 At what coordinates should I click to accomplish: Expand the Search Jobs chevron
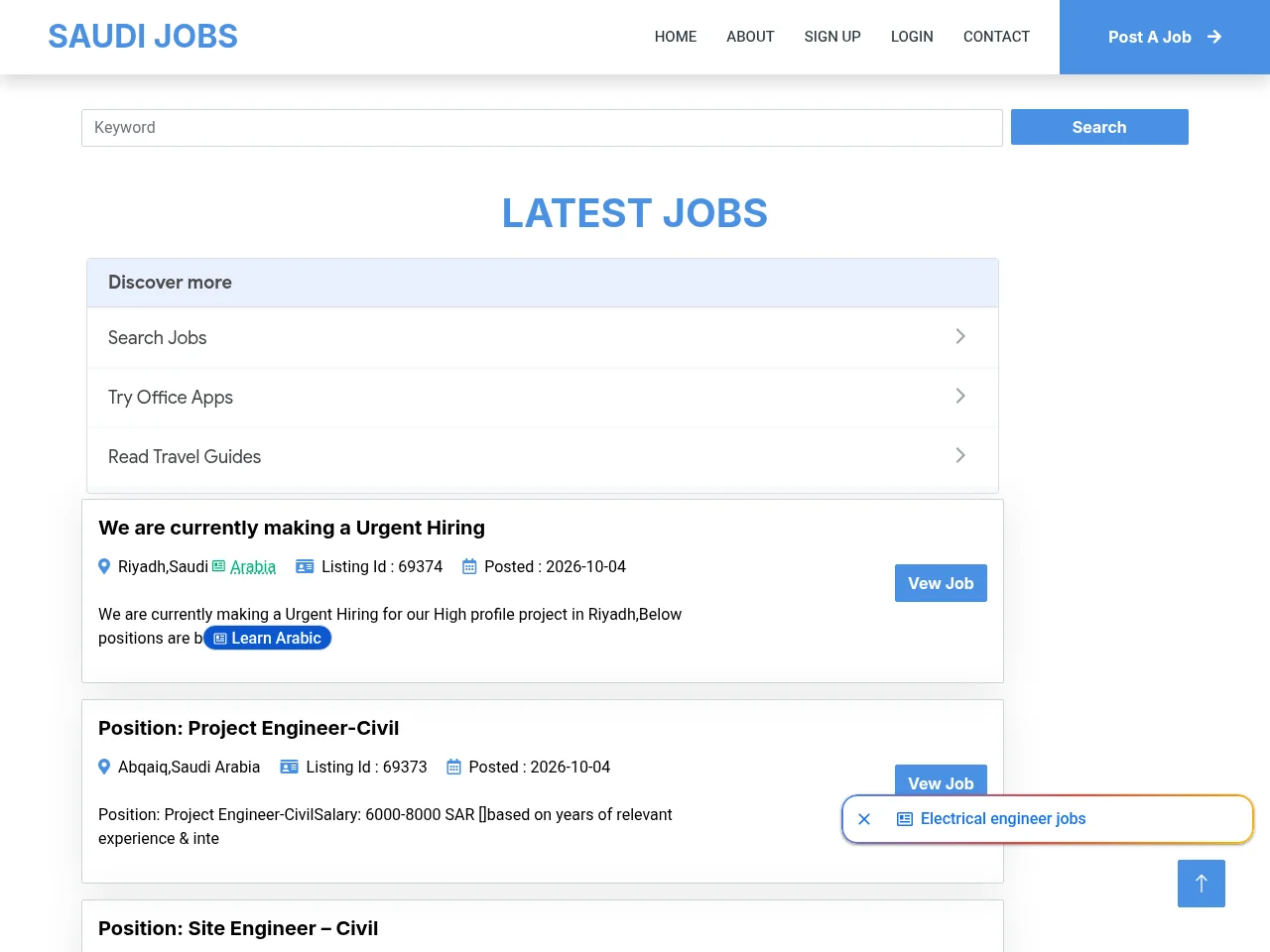click(x=960, y=336)
